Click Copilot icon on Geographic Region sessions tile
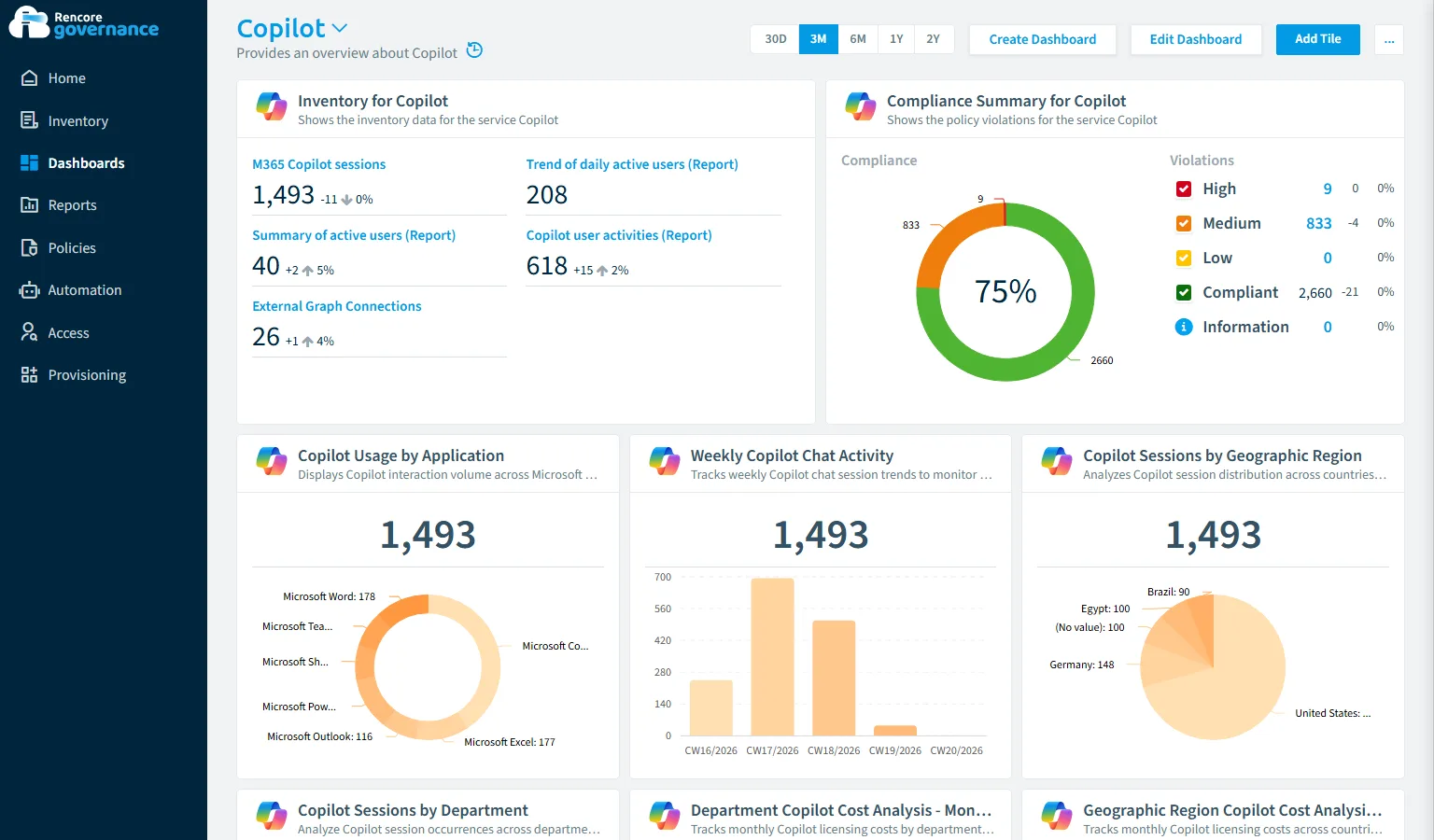Screen dimensions: 1434x840 (1057, 461)
